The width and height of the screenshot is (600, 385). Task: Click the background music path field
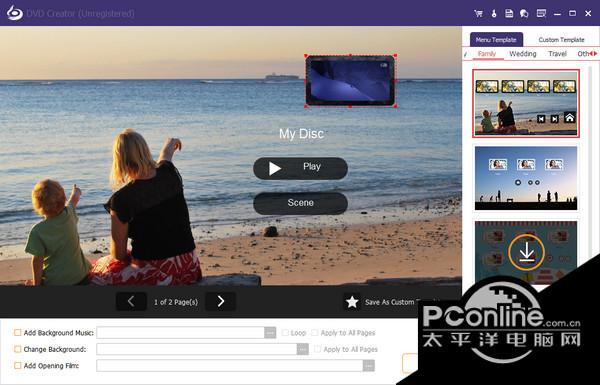point(181,333)
